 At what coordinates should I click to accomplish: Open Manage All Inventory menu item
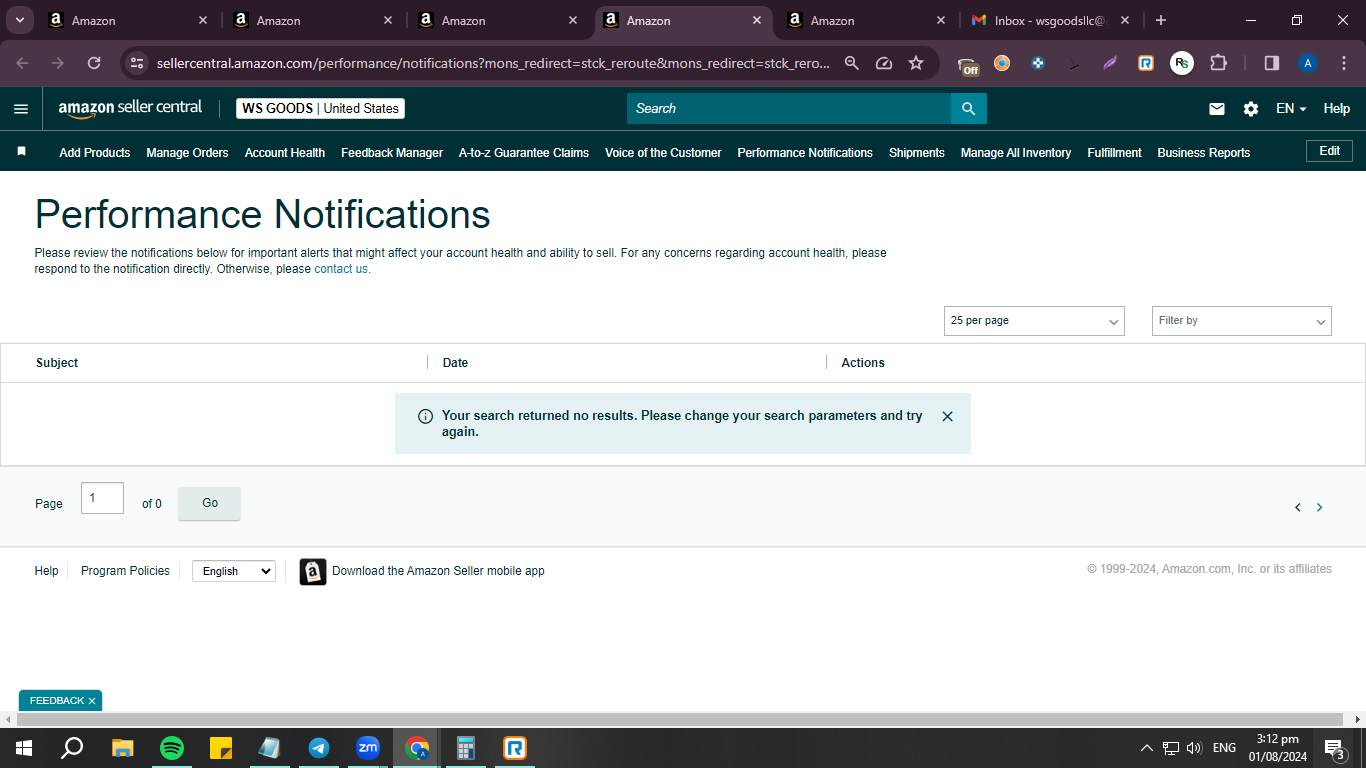(x=1016, y=153)
